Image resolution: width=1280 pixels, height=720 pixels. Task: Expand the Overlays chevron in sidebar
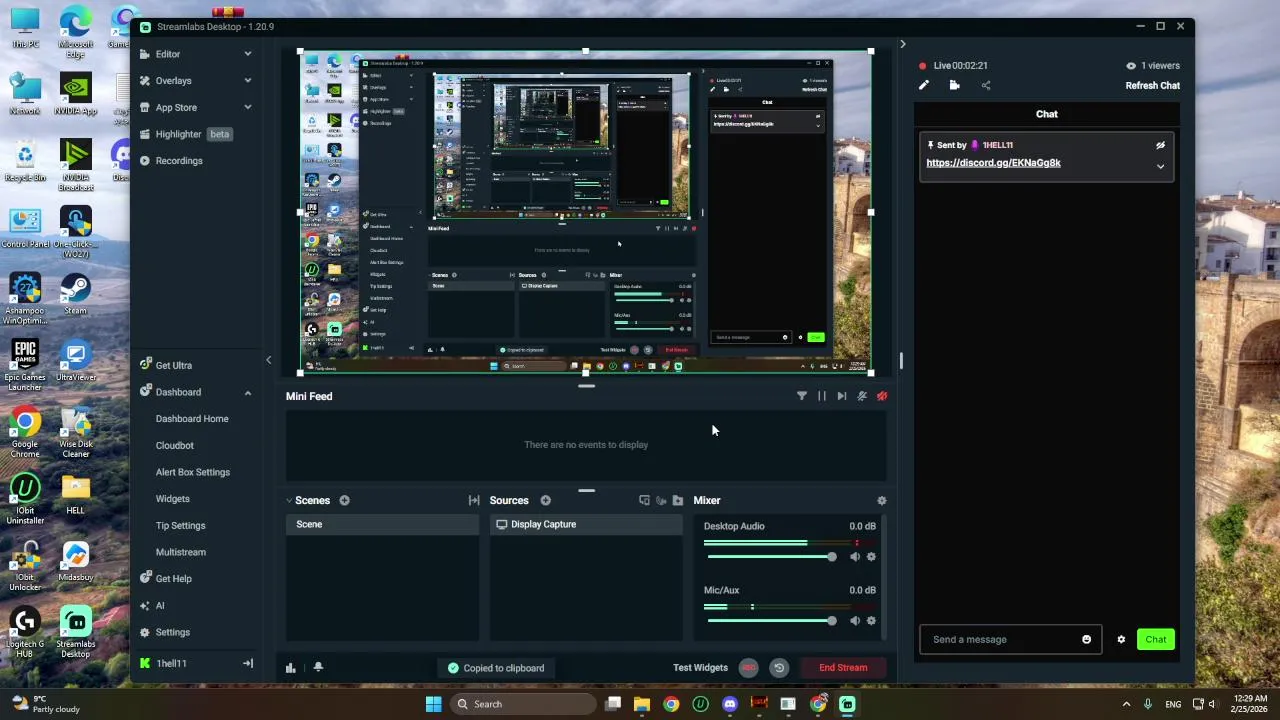247,81
